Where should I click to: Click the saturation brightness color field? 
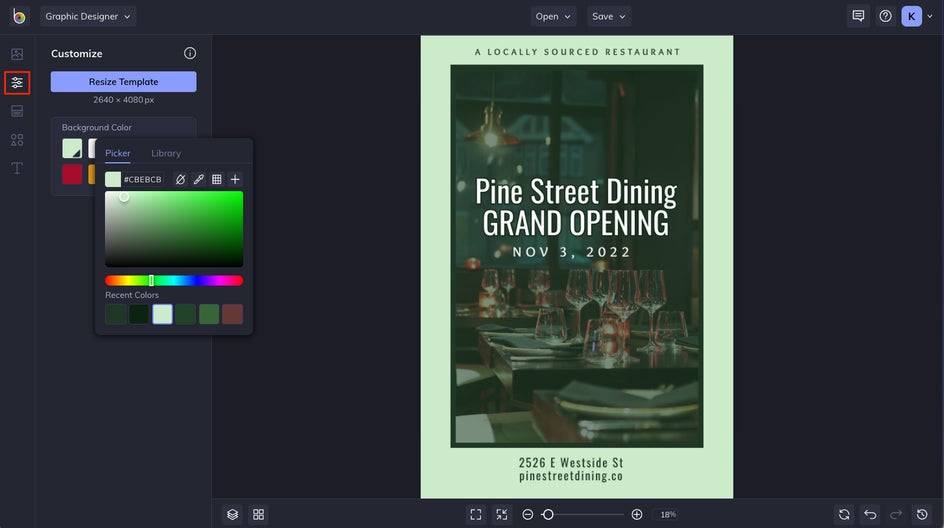174,229
